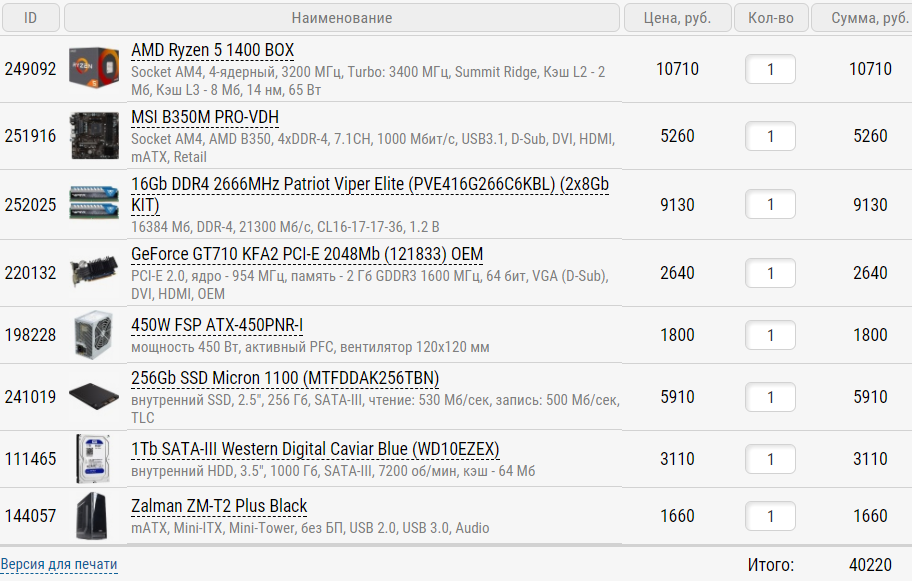The height and width of the screenshot is (581, 912).
Task: Click the Zalman case thumbnail
Action: click(x=92, y=515)
